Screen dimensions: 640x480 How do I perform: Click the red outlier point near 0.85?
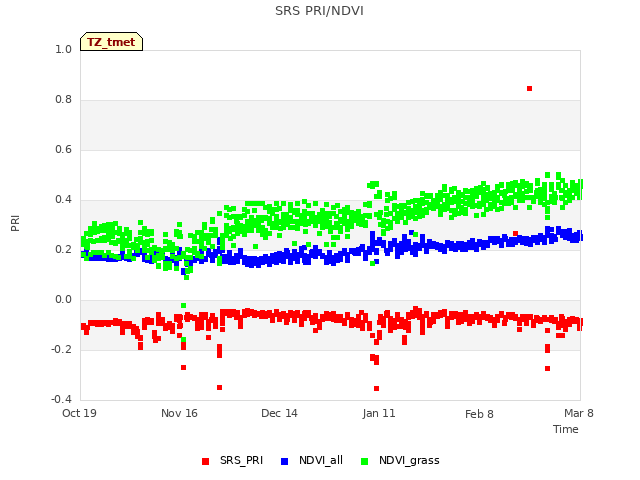pyautogui.click(x=529, y=89)
